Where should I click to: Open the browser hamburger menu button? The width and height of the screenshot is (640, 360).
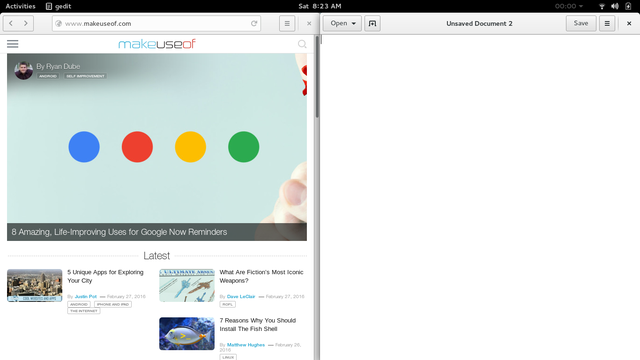287,23
